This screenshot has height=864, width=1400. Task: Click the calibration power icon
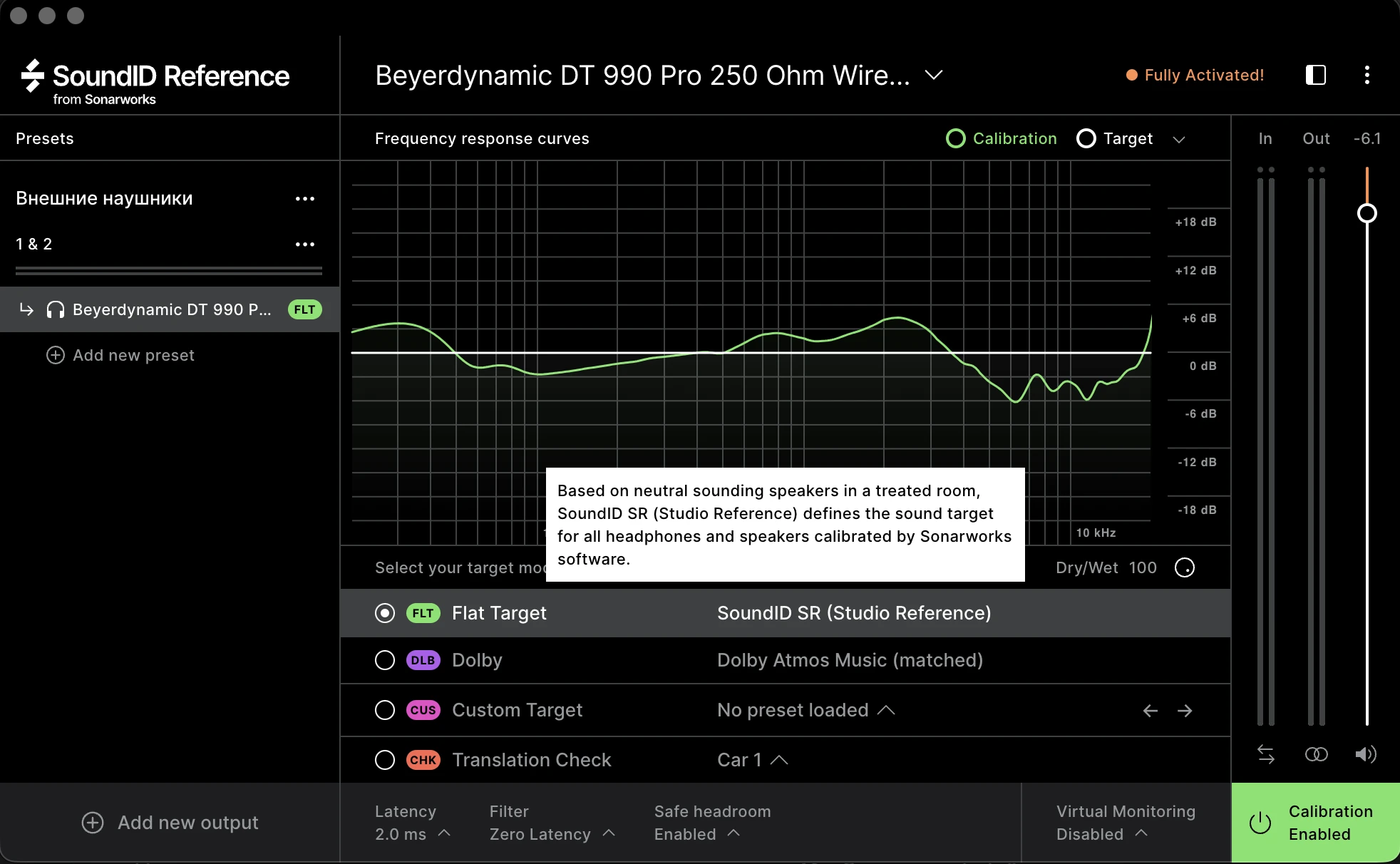(1260, 823)
